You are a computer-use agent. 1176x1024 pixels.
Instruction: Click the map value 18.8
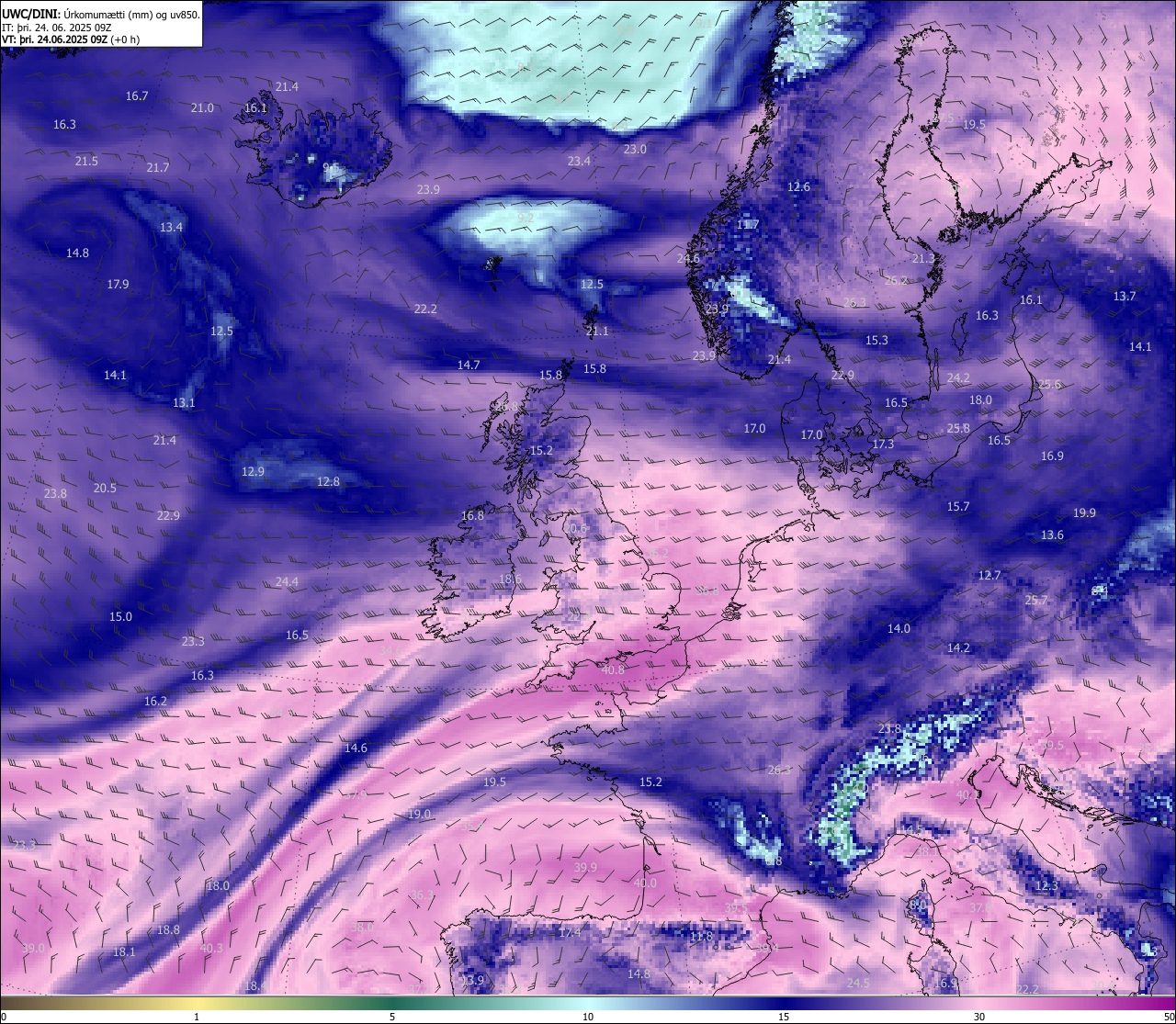[168, 930]
